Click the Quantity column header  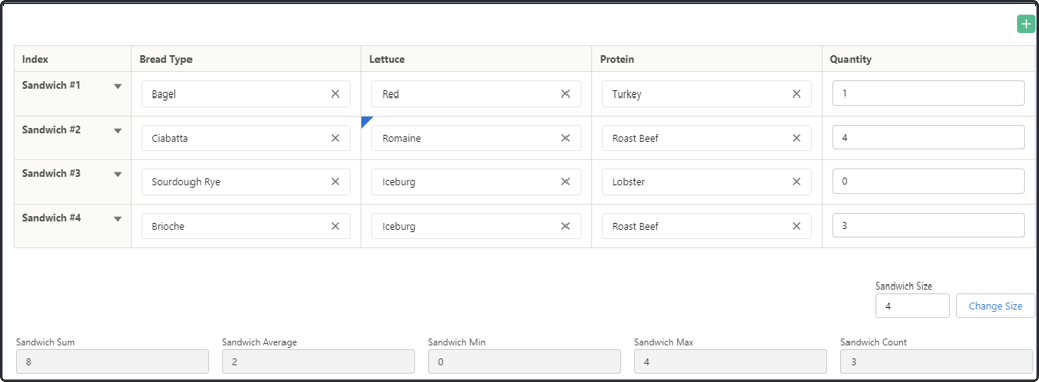click(x=928, y=59)
